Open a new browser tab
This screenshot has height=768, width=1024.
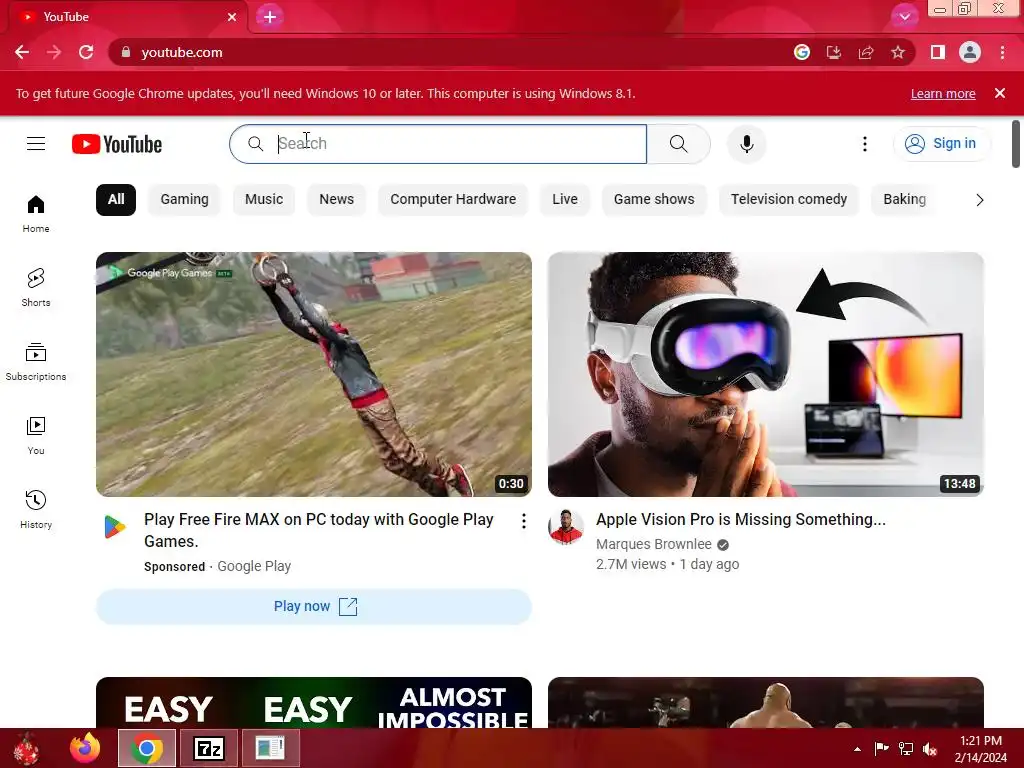point(270,17)
